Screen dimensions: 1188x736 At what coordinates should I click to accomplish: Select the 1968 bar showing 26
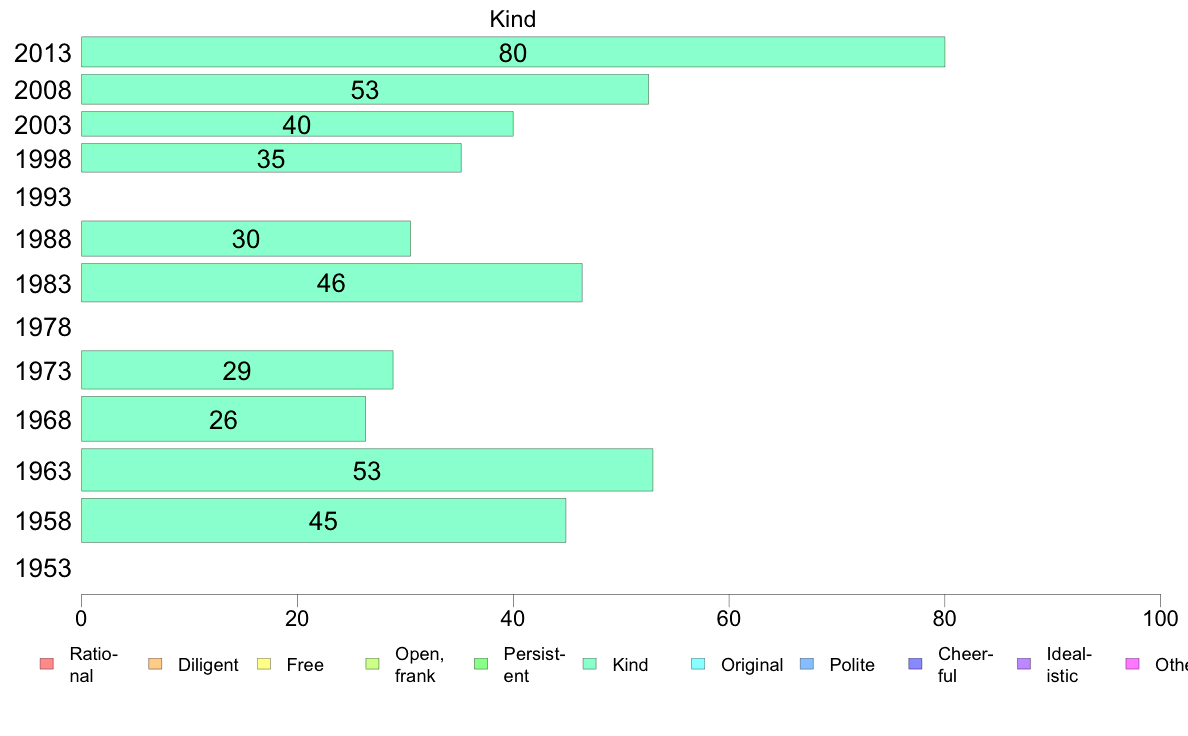click(224, 418)
